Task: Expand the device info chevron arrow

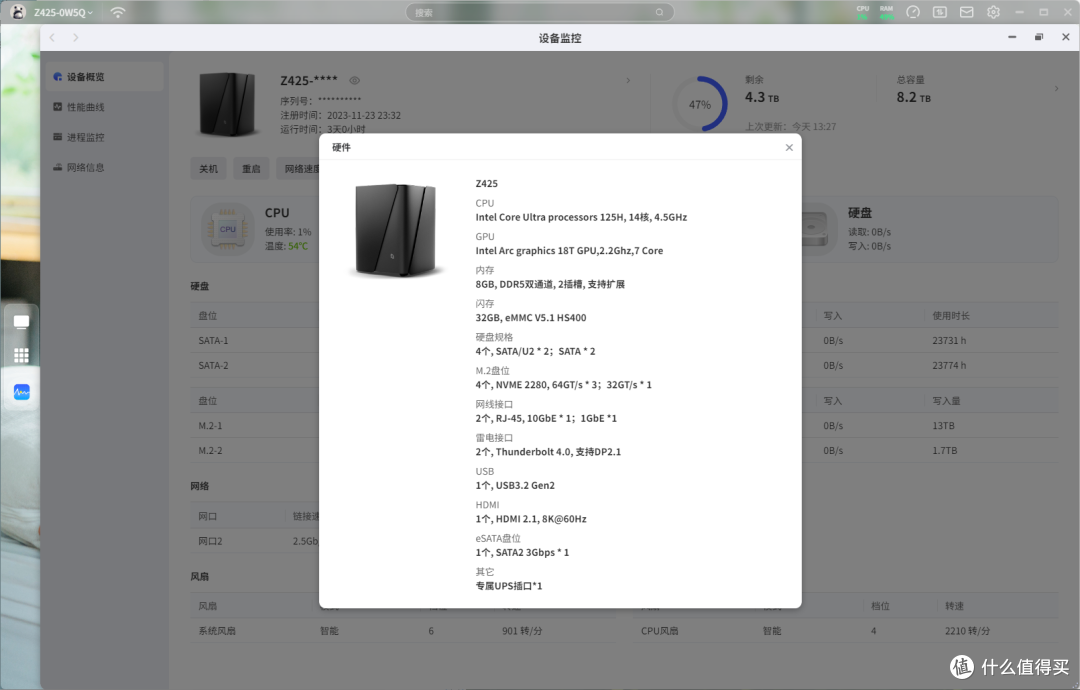Action: click(x=628, y=81)
